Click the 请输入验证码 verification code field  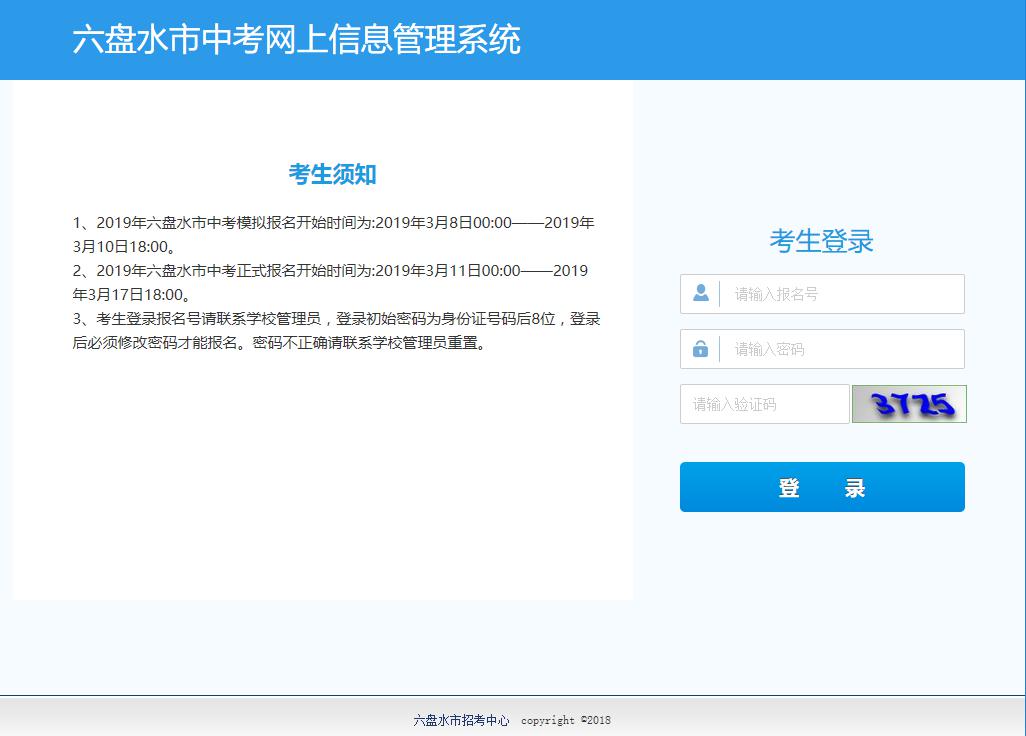tap(765, 404)
